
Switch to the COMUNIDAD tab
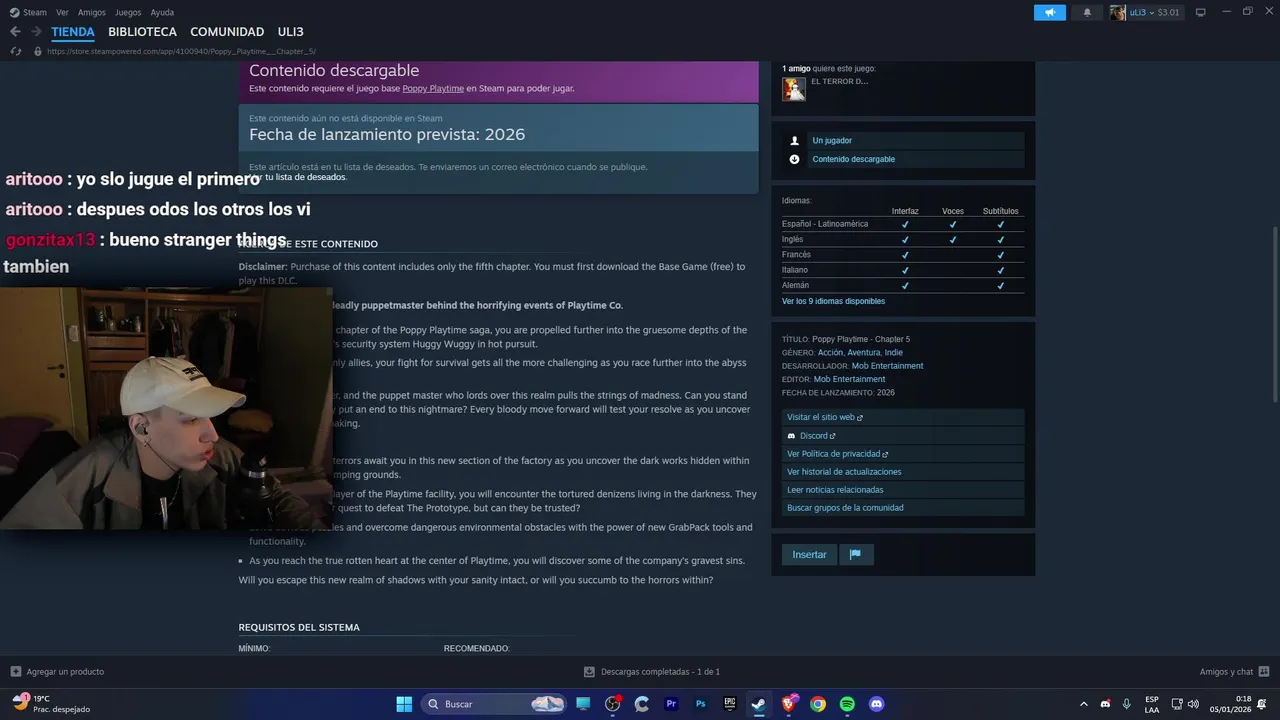pyautogui.click(x=227, y=32)
